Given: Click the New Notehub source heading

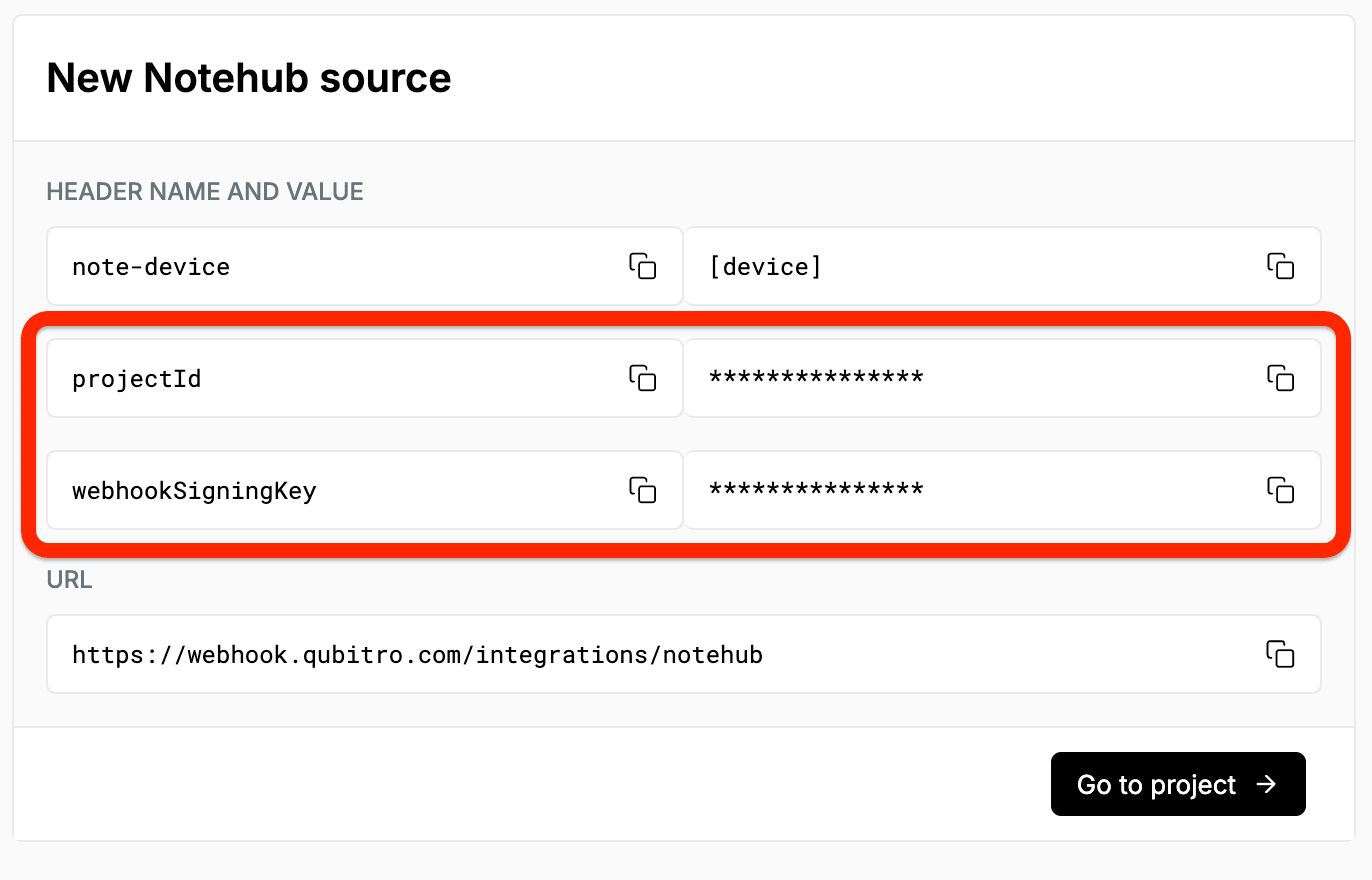Looking at the screenshot, I should pos(249,78).
